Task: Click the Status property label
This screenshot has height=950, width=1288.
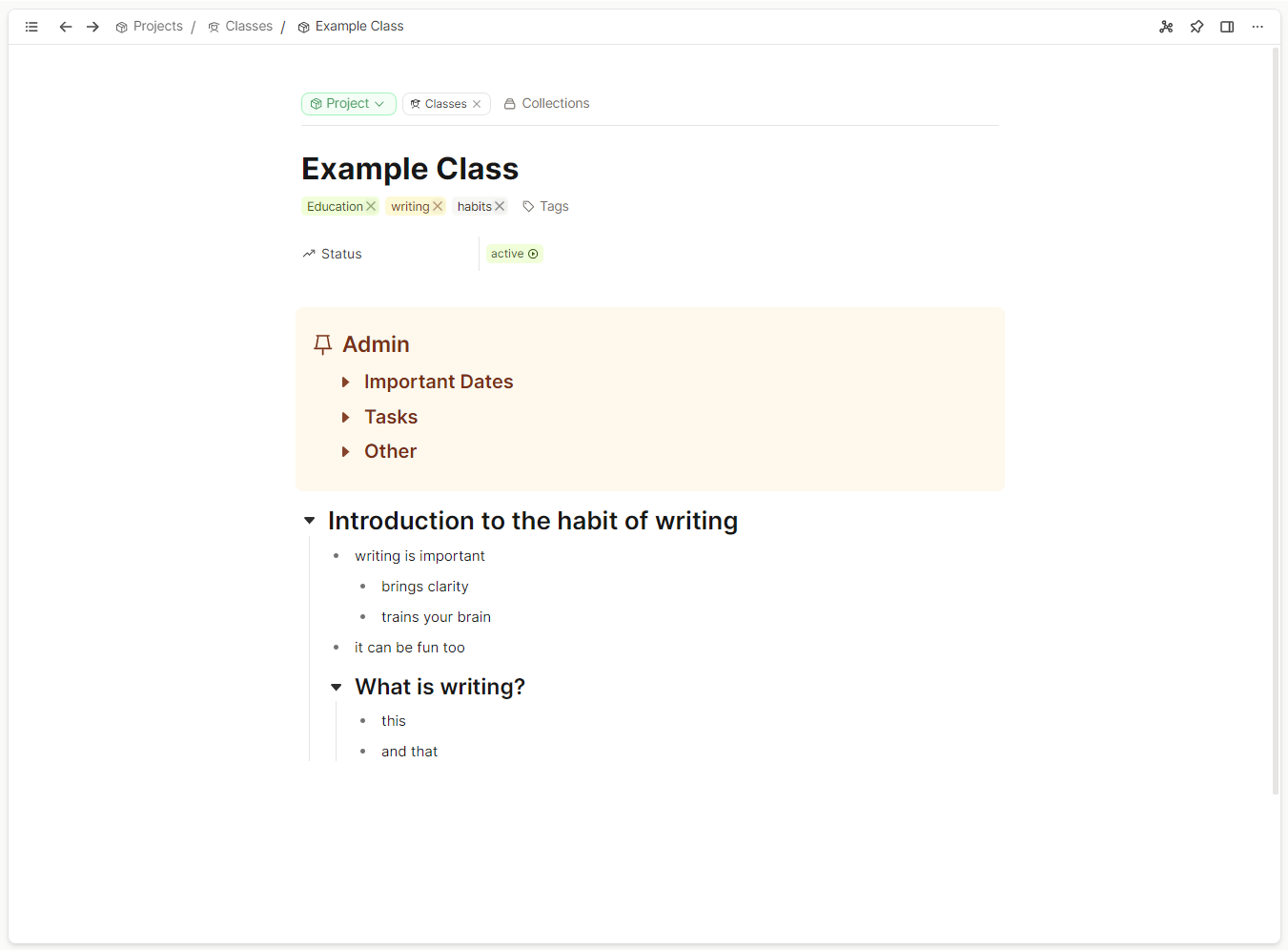Action: (332, 254)
